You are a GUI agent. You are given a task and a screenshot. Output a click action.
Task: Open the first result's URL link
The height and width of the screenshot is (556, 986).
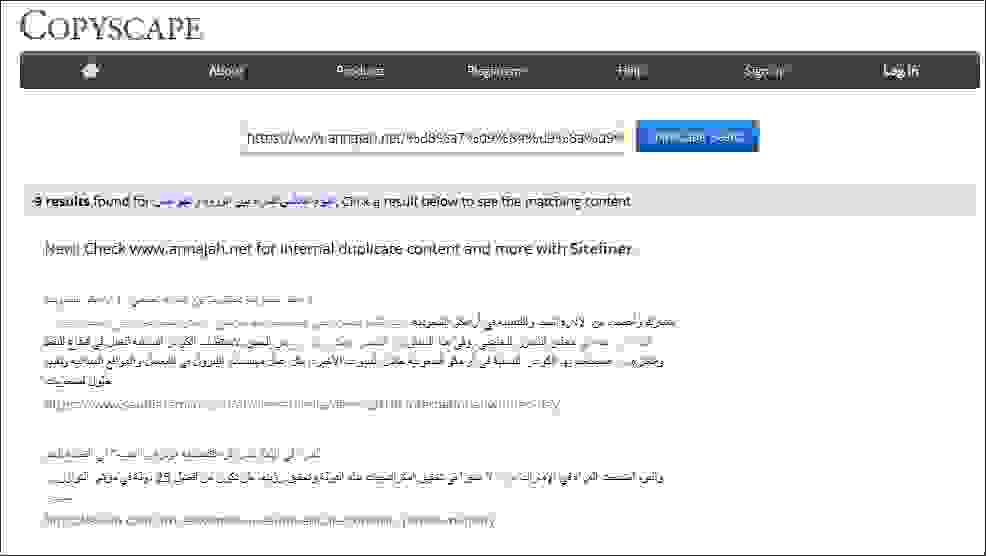click(x=301, y=404)
